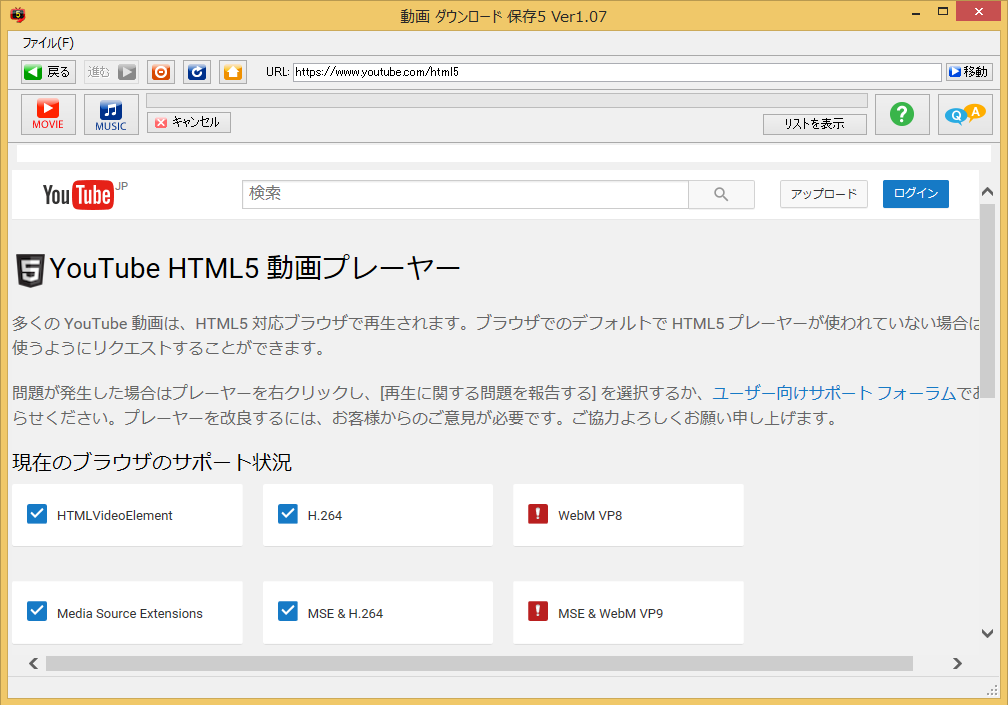Click the application icon in title bar
The width and height of the screenshot is (1008, 705).
tap(18, 15)
